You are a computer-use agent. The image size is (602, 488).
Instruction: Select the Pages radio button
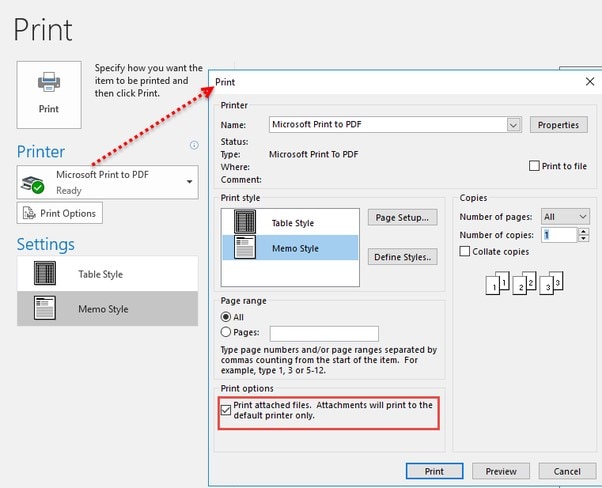click(226, 332)
